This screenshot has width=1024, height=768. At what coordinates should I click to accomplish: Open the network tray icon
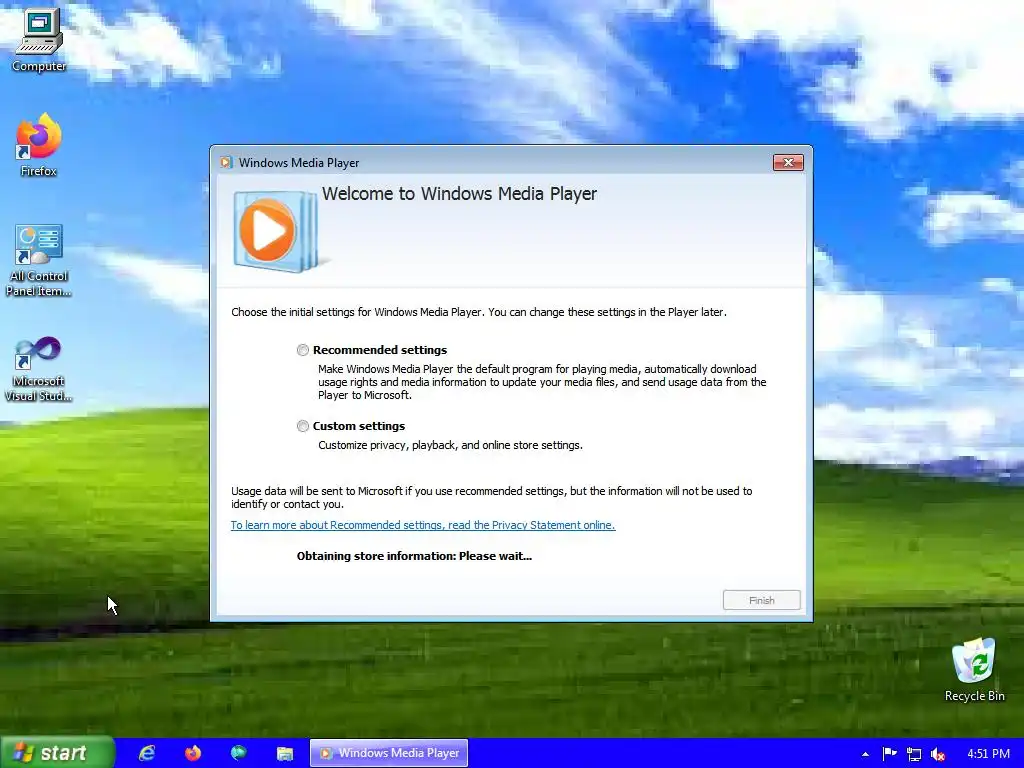914,754
